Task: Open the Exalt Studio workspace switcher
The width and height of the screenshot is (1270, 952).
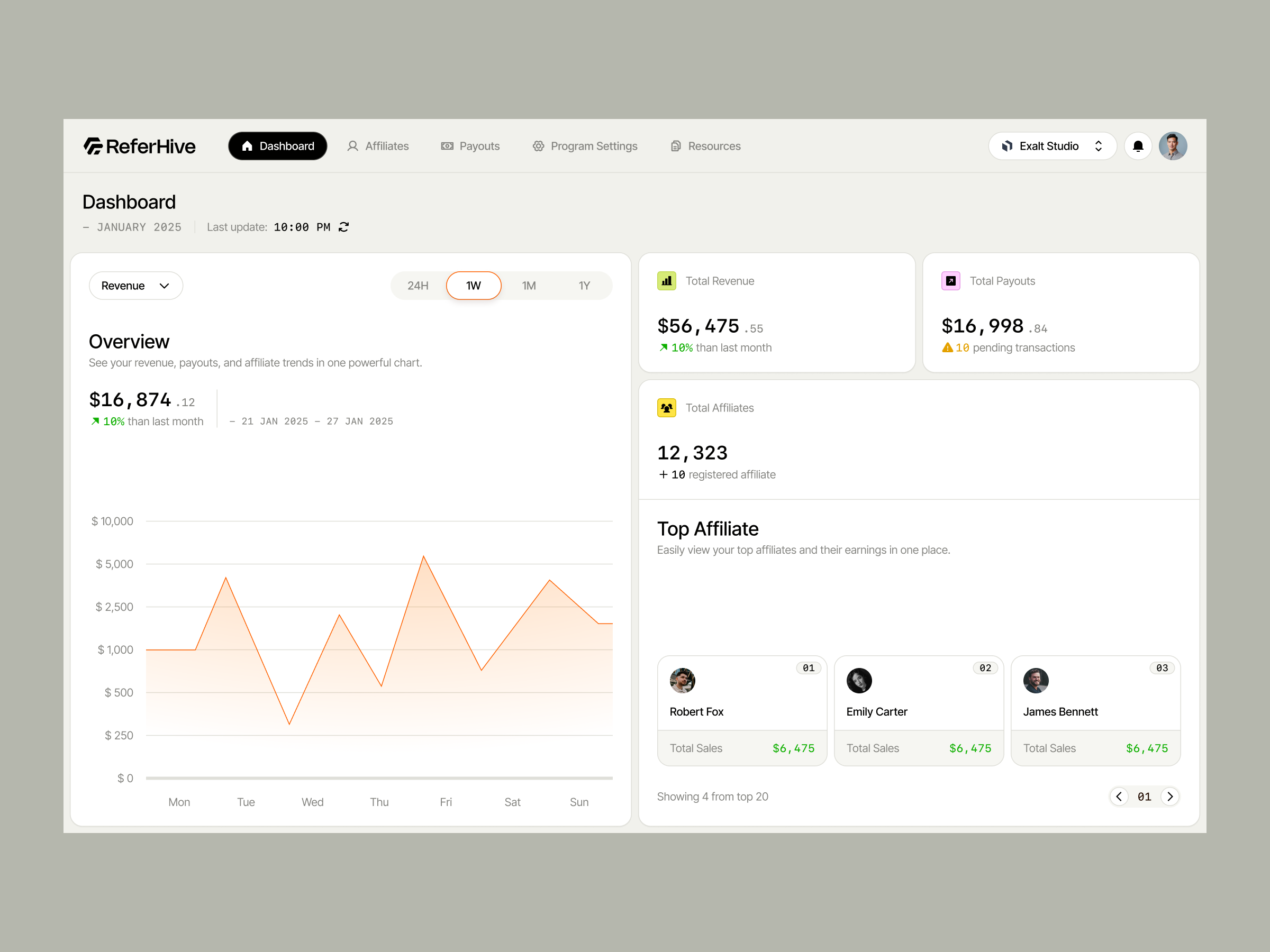Action: coord(1052,147)
